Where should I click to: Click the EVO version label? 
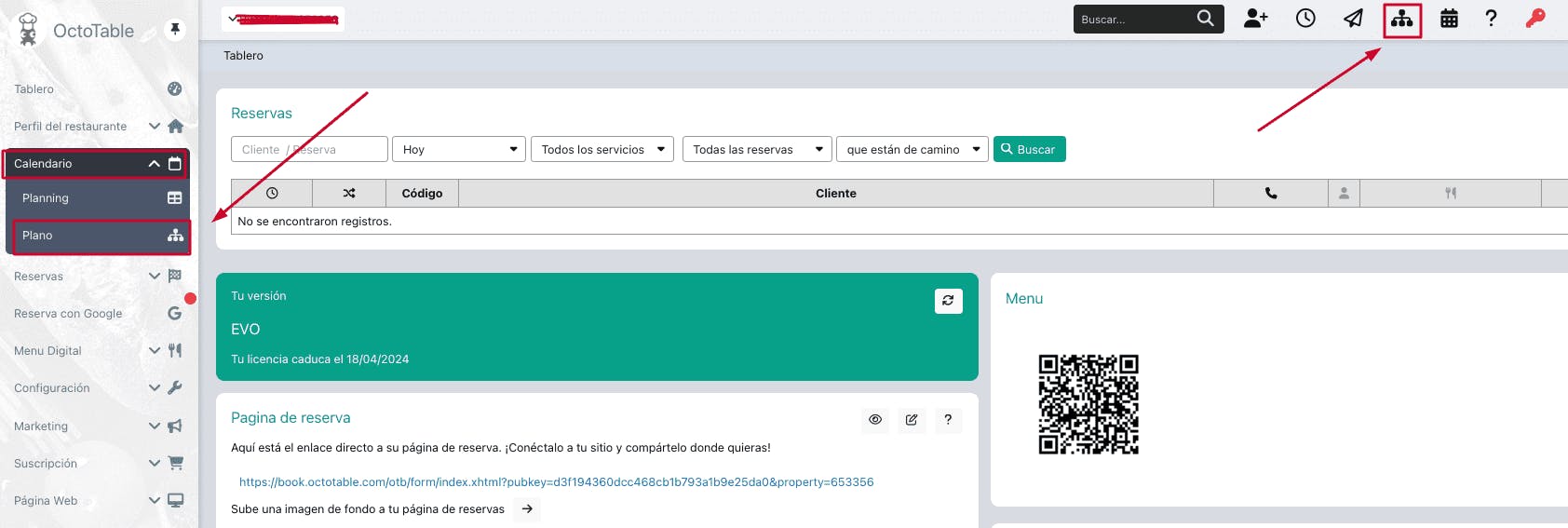coord(245,329)
